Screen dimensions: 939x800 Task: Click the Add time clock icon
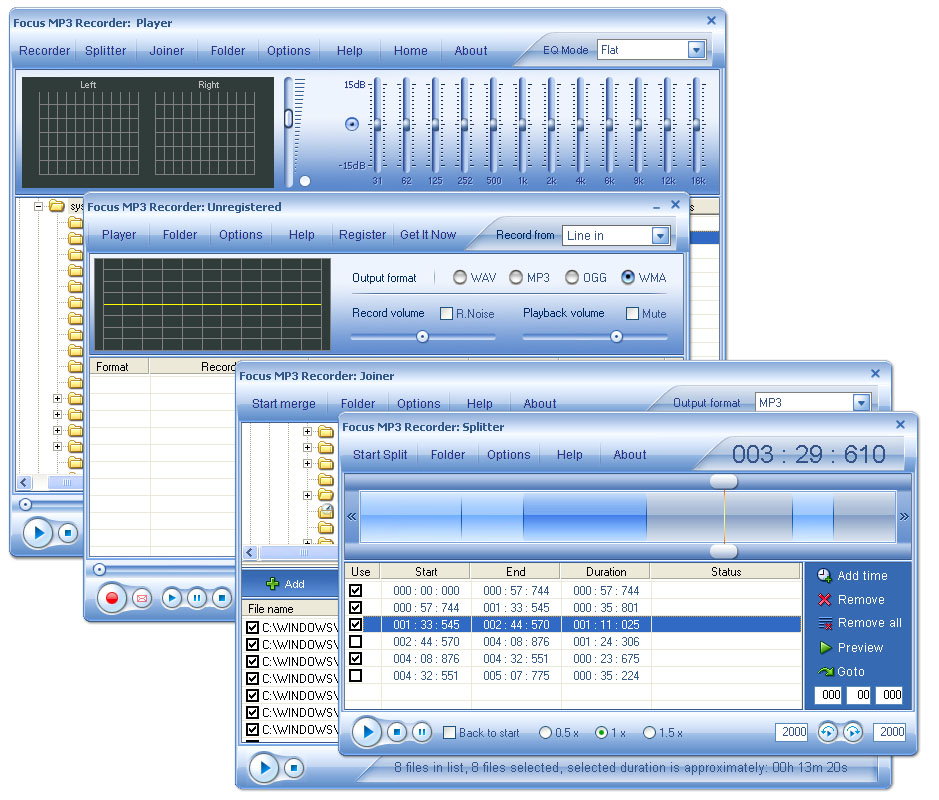(x=825, y=575)
